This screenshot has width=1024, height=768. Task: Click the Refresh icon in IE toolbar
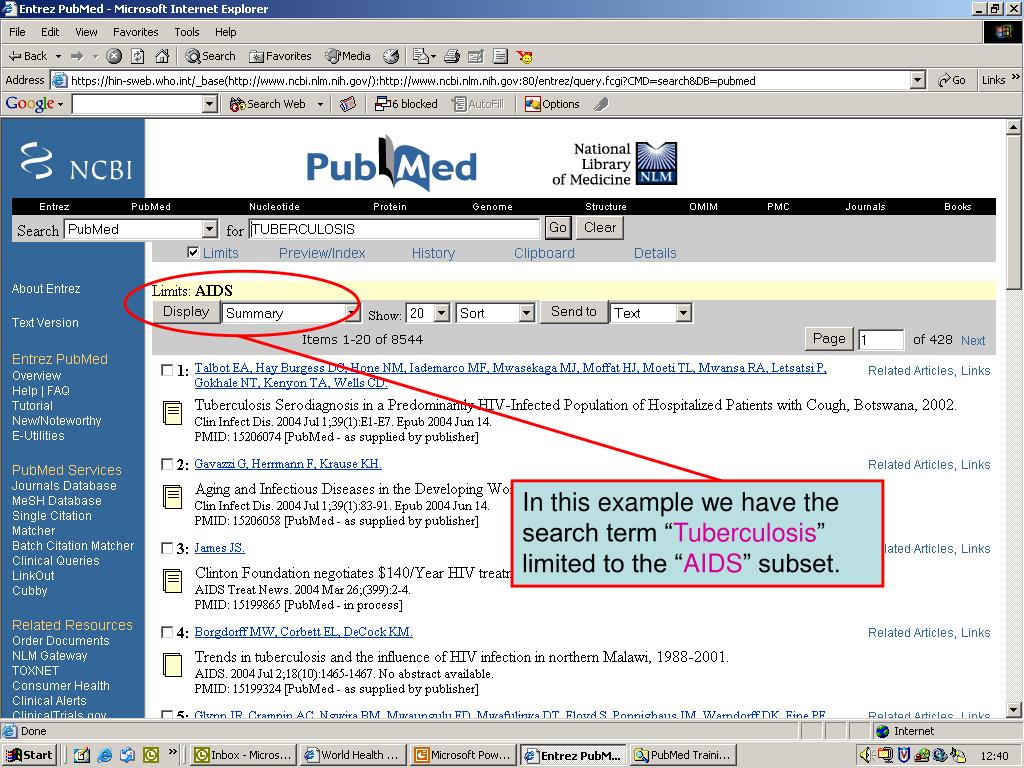pos(138,56)
